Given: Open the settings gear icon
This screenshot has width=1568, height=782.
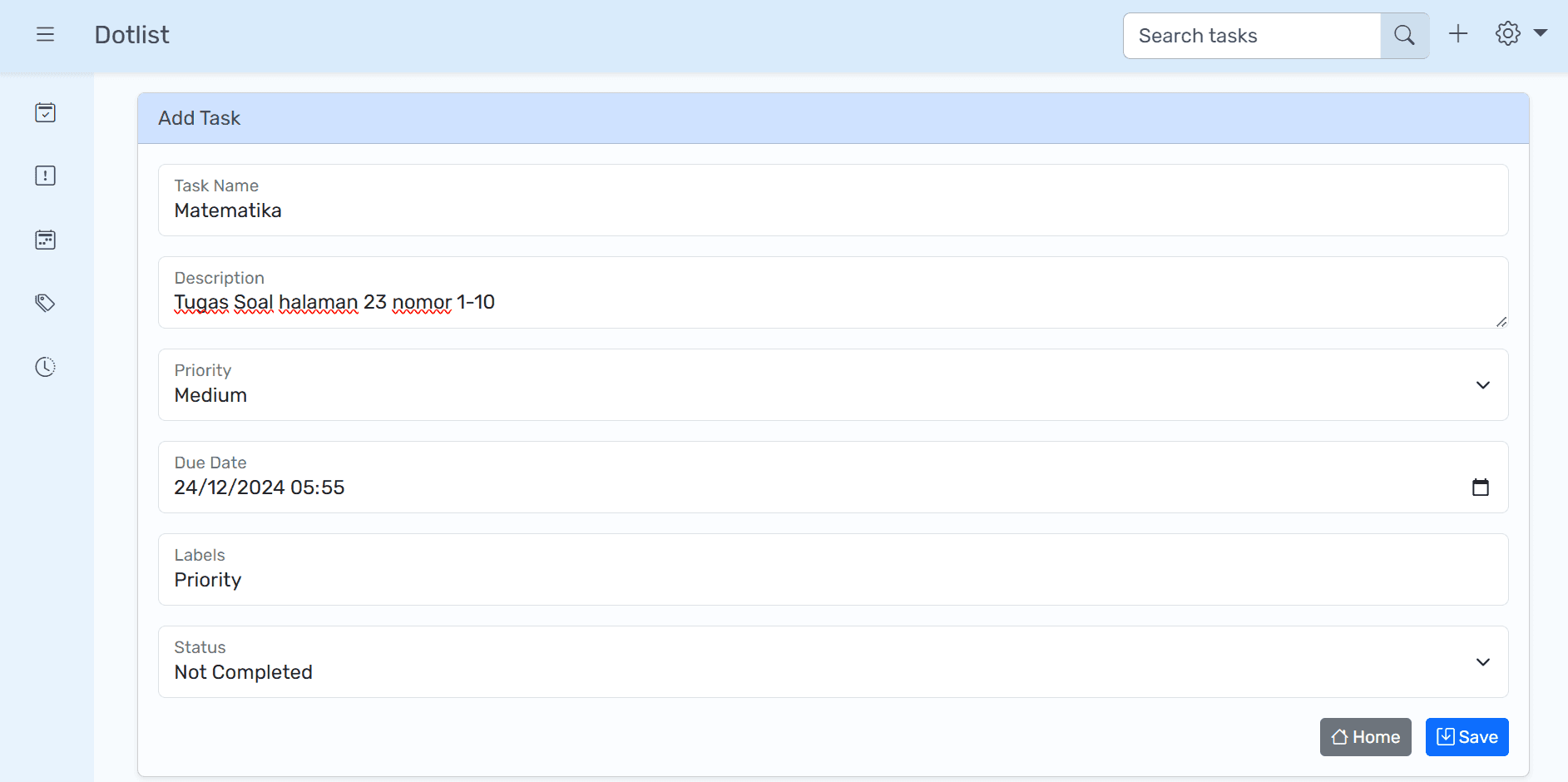Looking at the screenshot, I should click(1507, 34).
